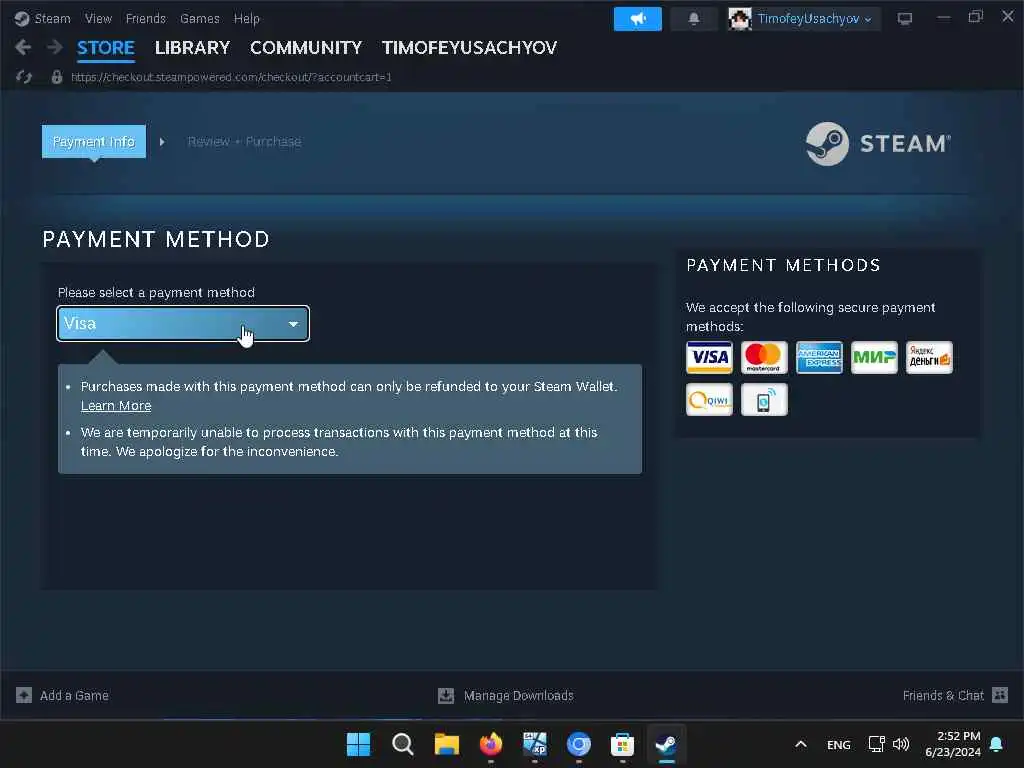The image size is (1024, 768).
Task: Click the Mastercard logo
Action: pyautogui.click(x=764, y=357)
